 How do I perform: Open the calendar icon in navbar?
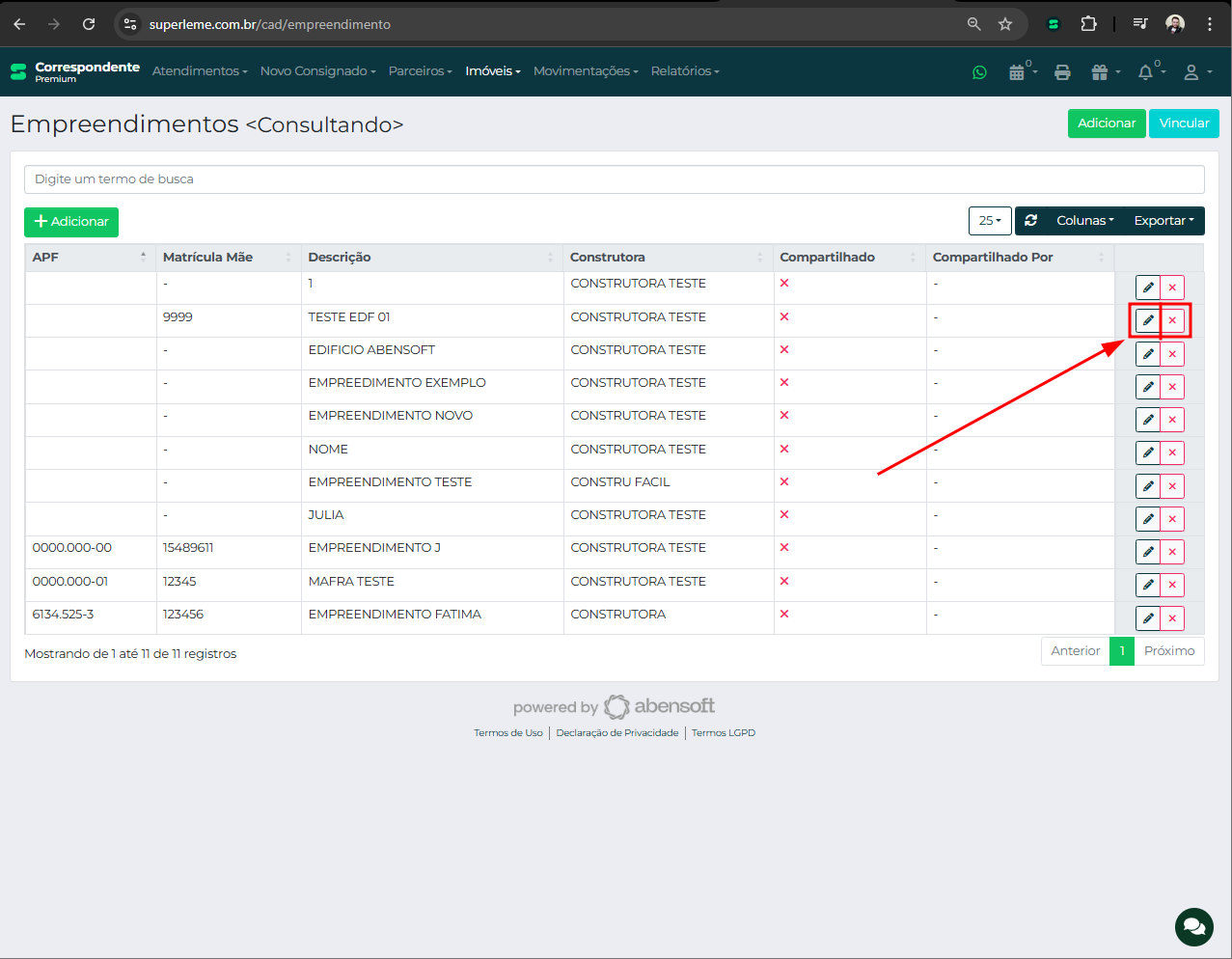[1017, 72]
